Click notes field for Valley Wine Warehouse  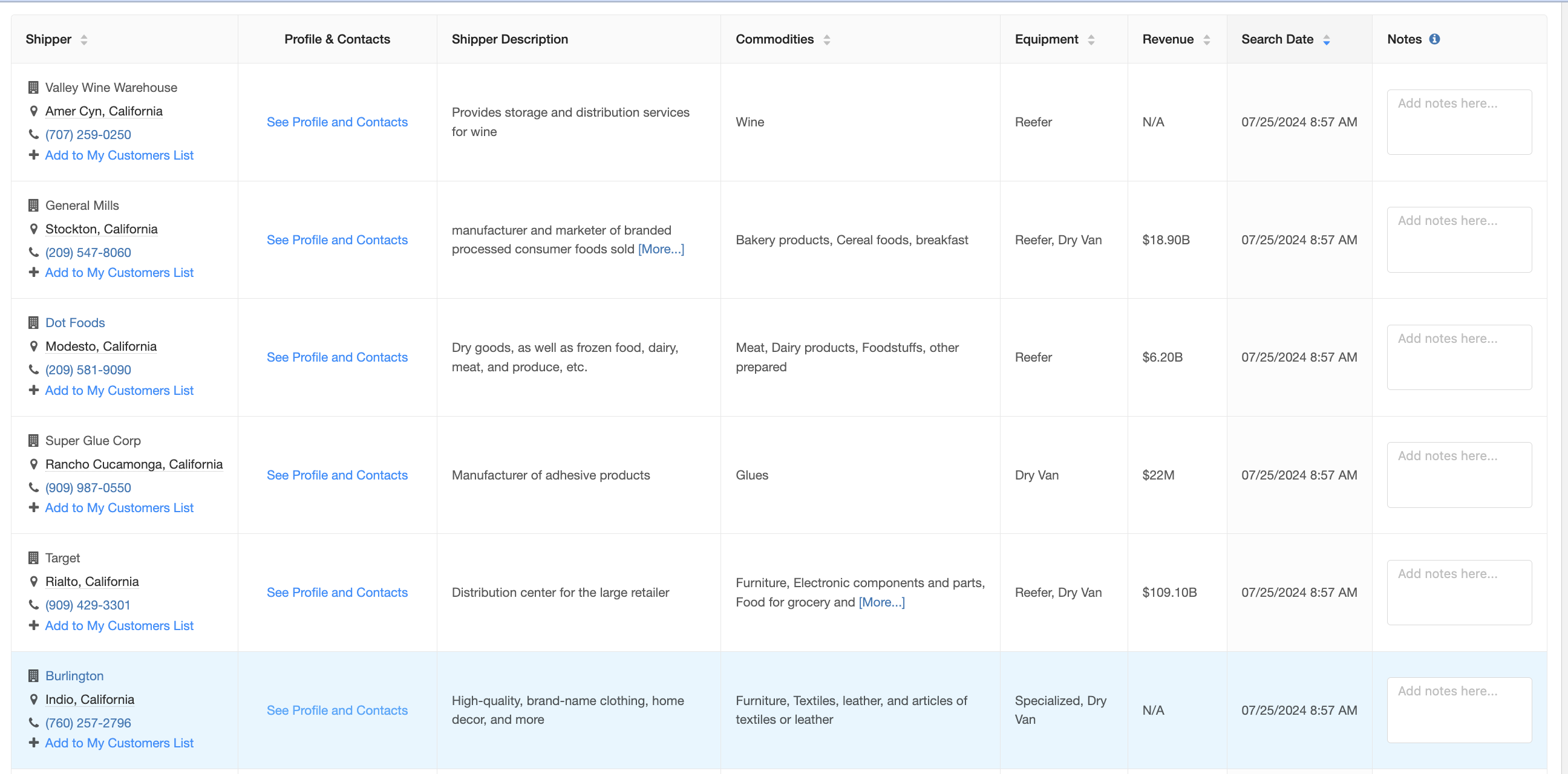tap(1459, 122)
